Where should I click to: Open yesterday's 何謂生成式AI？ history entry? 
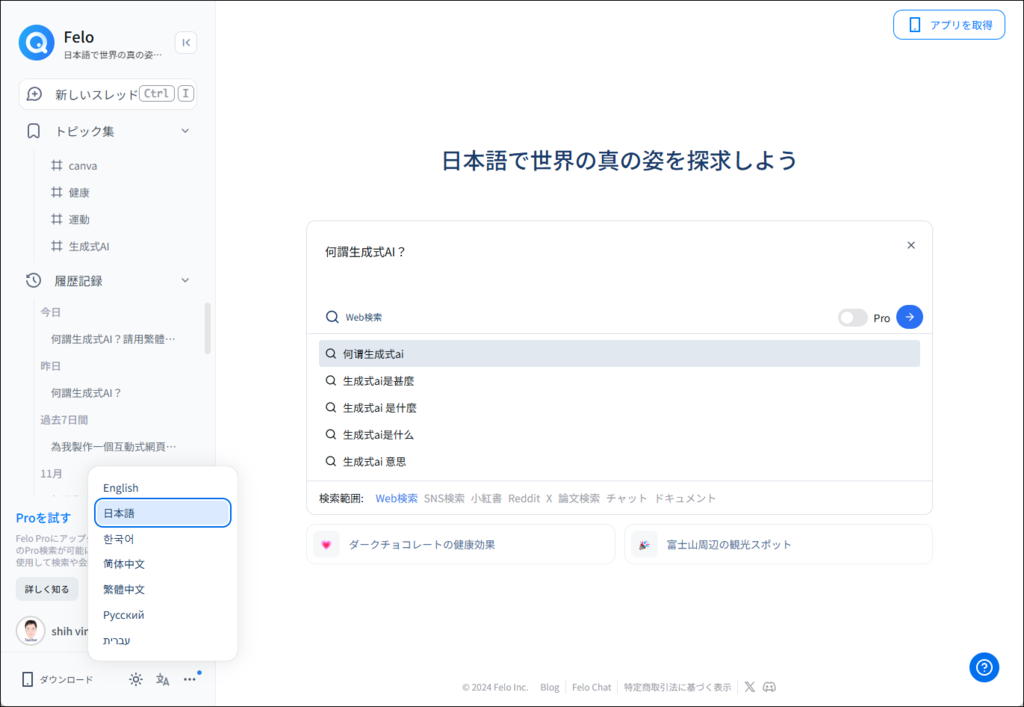tap(87, 393)
